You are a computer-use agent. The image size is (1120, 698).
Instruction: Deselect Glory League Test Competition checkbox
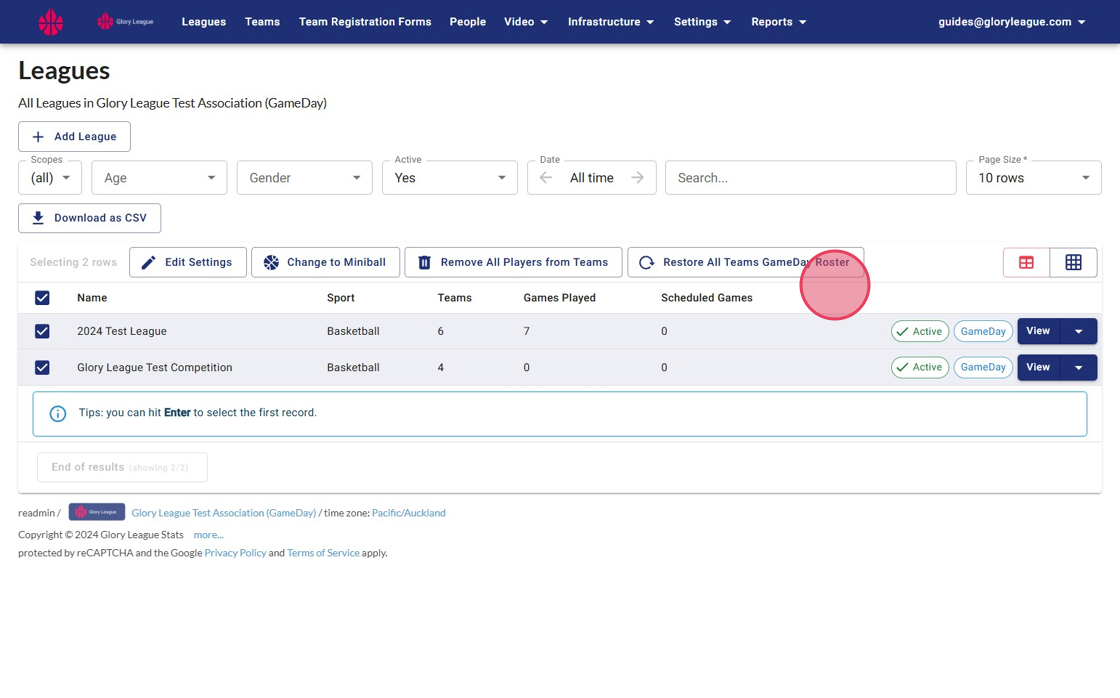[x=42, y=367]
